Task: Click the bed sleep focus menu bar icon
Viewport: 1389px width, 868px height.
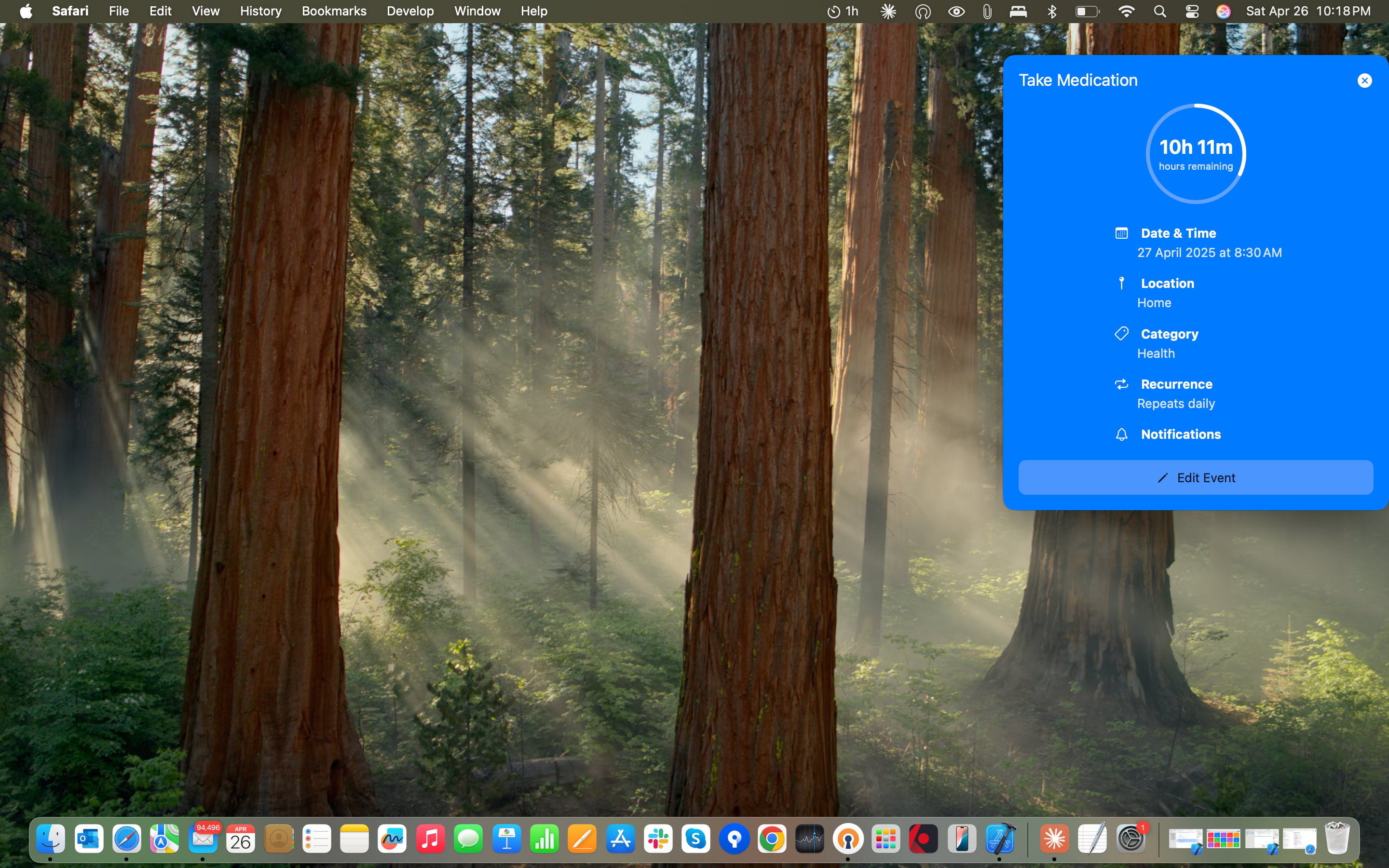Action: (1018, 12)
